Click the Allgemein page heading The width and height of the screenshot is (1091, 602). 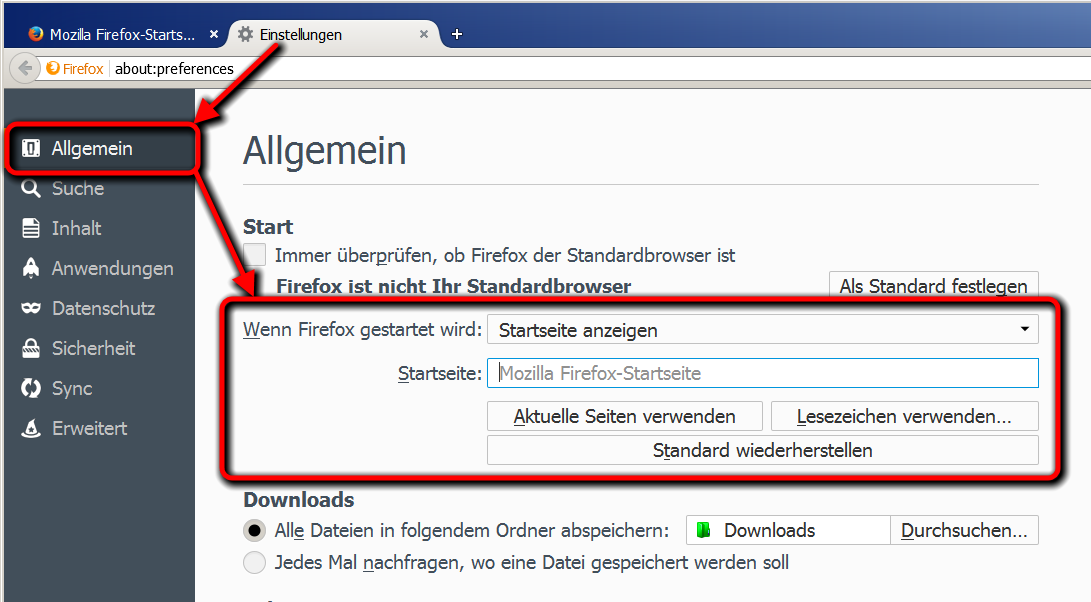click(x=324, y=150)
